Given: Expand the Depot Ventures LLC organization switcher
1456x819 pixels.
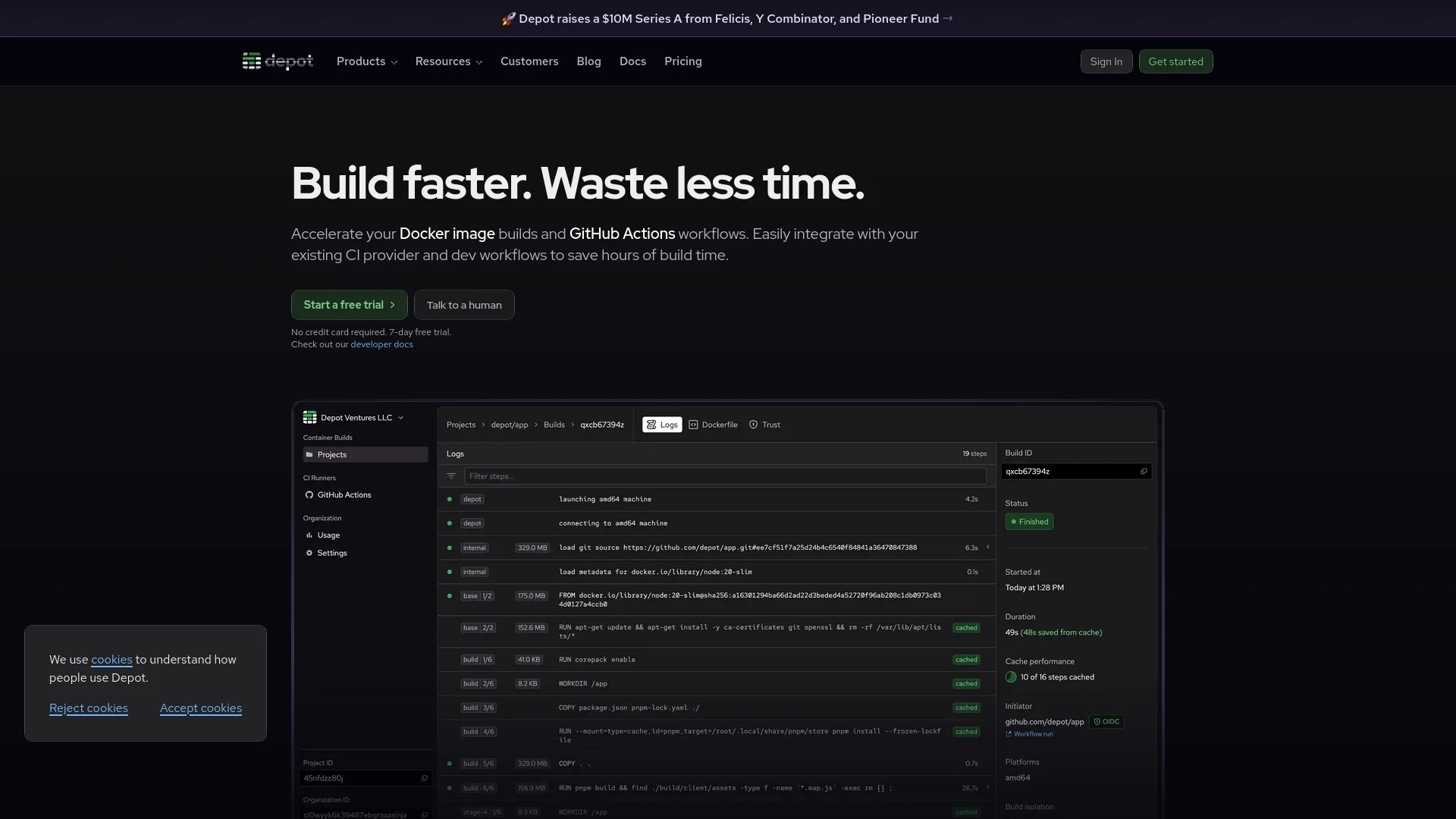Looking at the screenshot, I should point(353,418).
